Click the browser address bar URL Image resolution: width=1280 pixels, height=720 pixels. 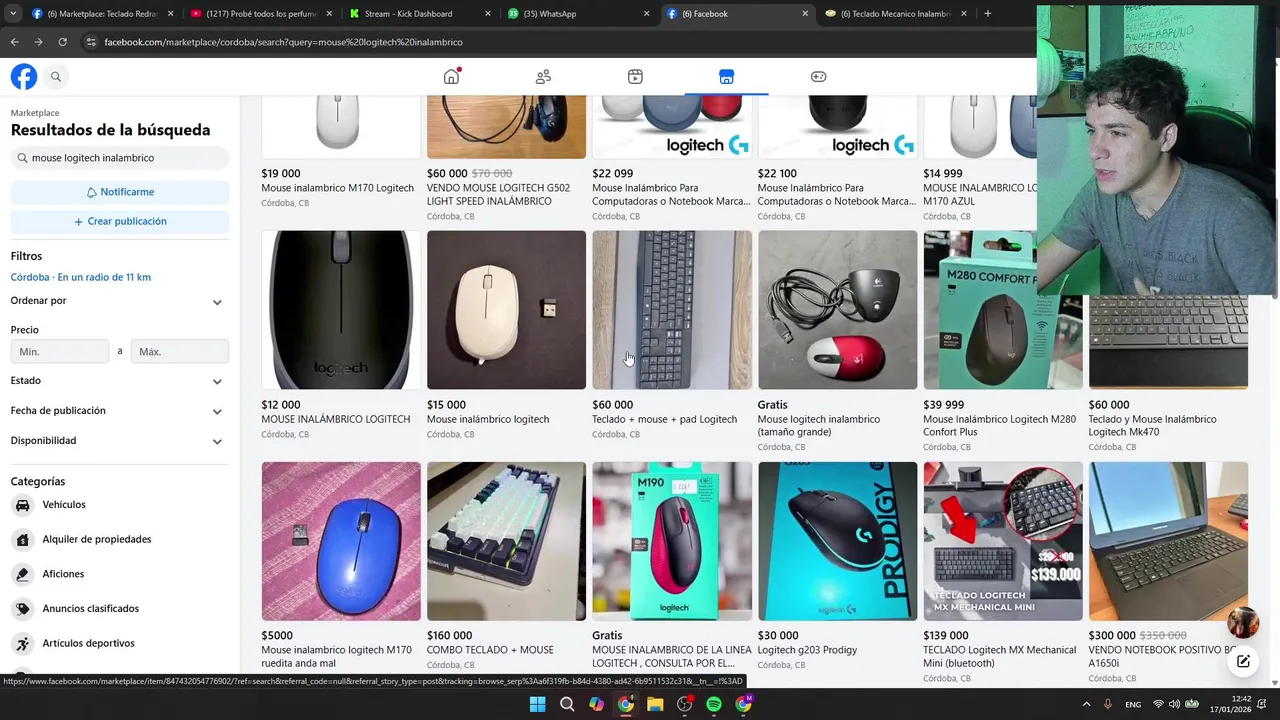coord(283,42)
